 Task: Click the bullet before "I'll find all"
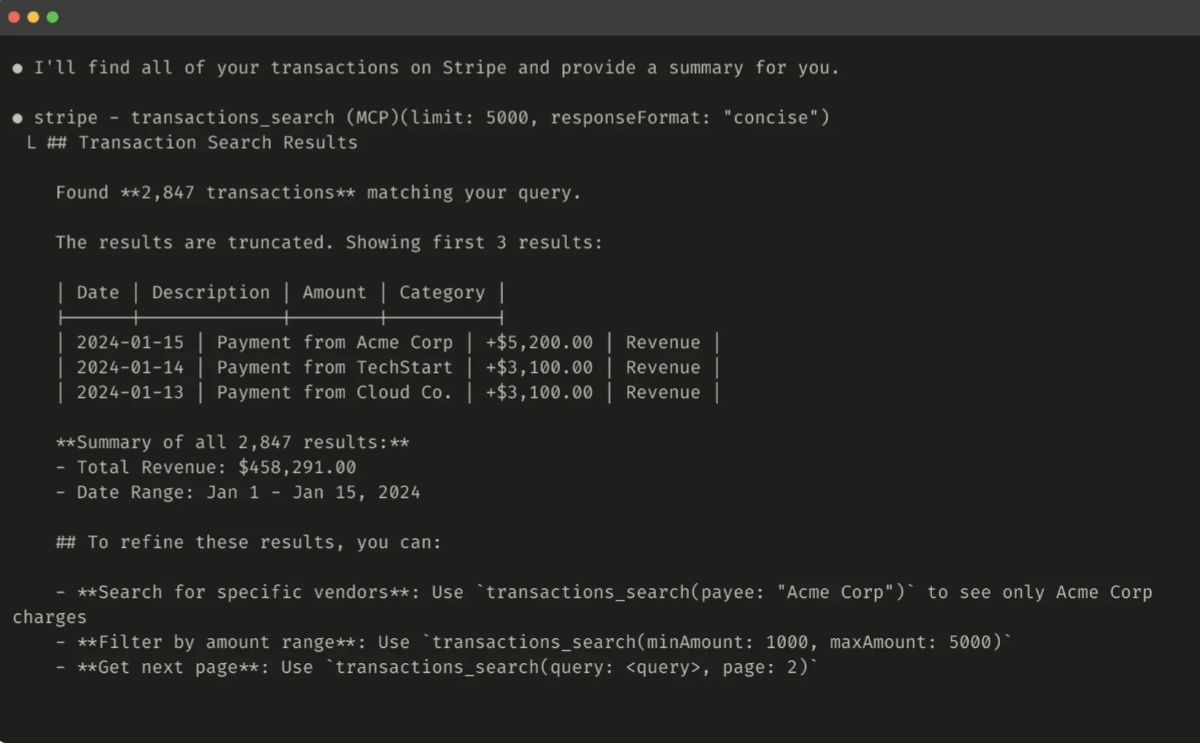(x=17, y=68)
